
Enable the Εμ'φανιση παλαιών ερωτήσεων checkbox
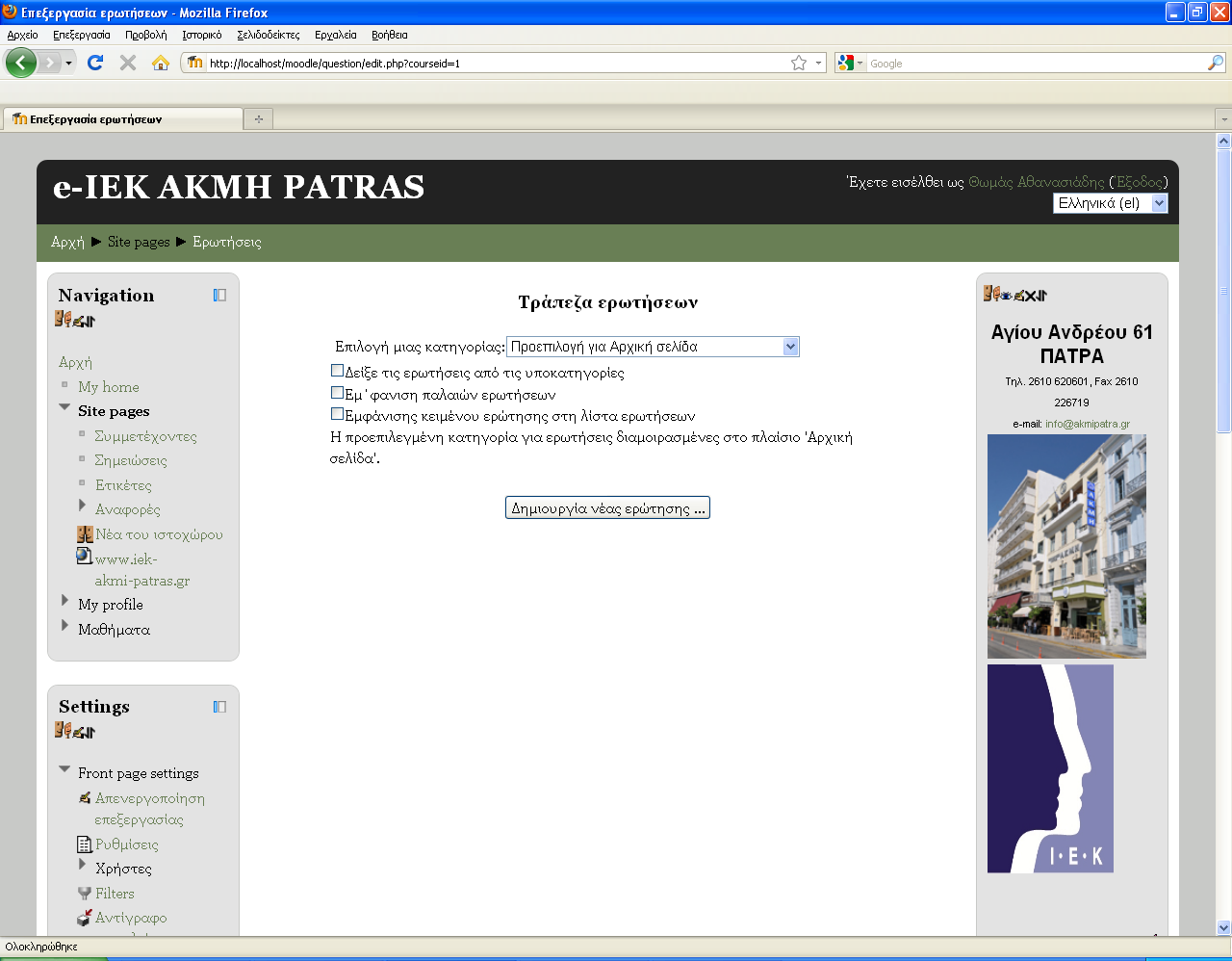[337, 393]
